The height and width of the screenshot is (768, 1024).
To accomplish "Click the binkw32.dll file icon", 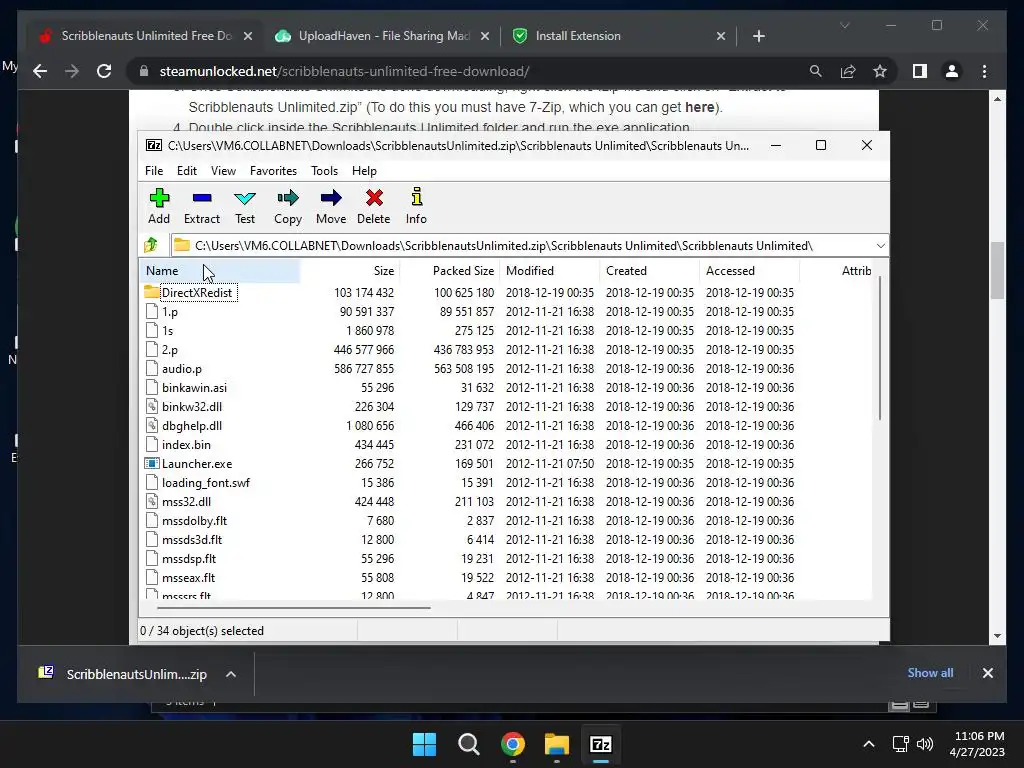I will point(152,406).
